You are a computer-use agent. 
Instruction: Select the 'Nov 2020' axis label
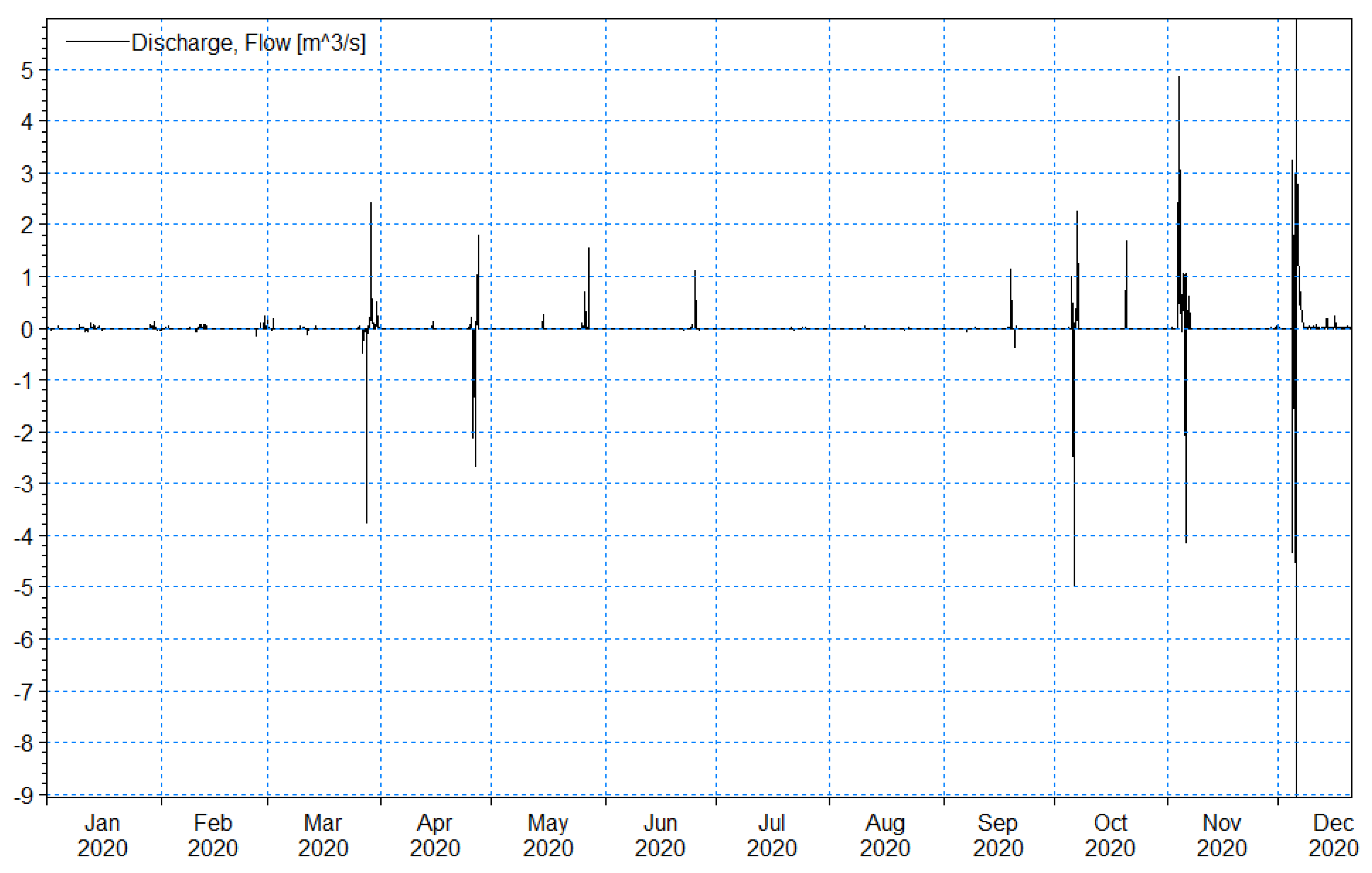pos(1222,835)
